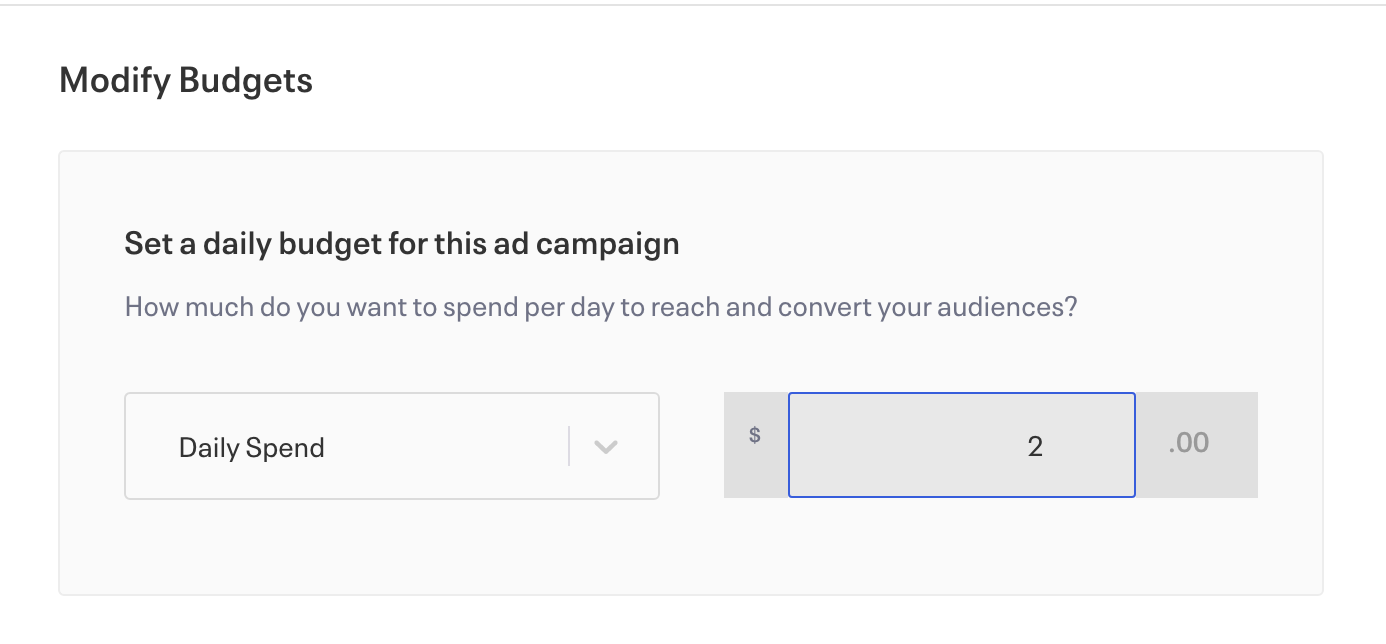Image resolution: width=1386 pixels, height=644 pixels.
Task: Click the 'How much do you want' description
Action: [x=600, y=306]
